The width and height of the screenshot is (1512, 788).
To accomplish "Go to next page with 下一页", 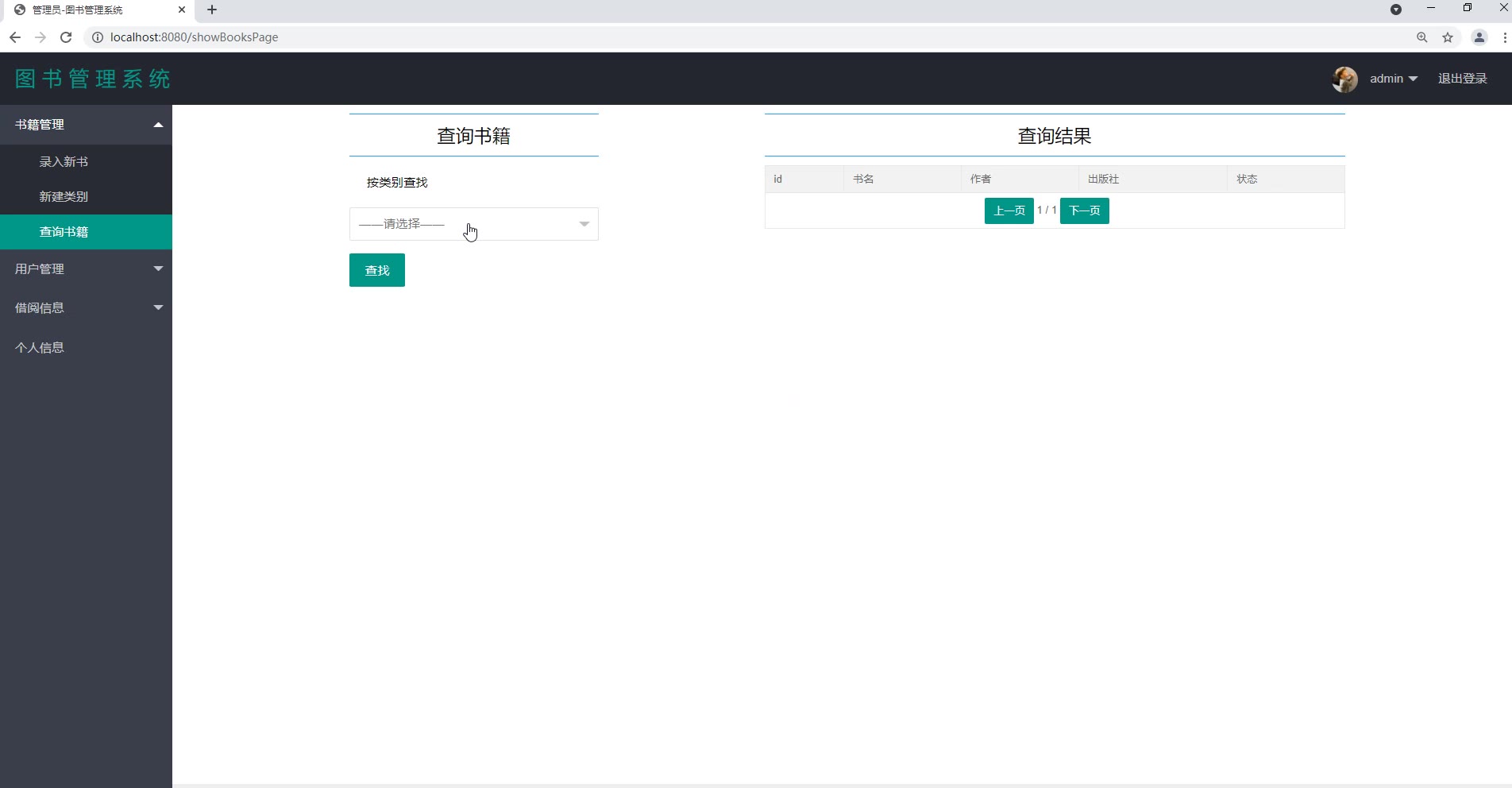I will [x=1084, y=211].
